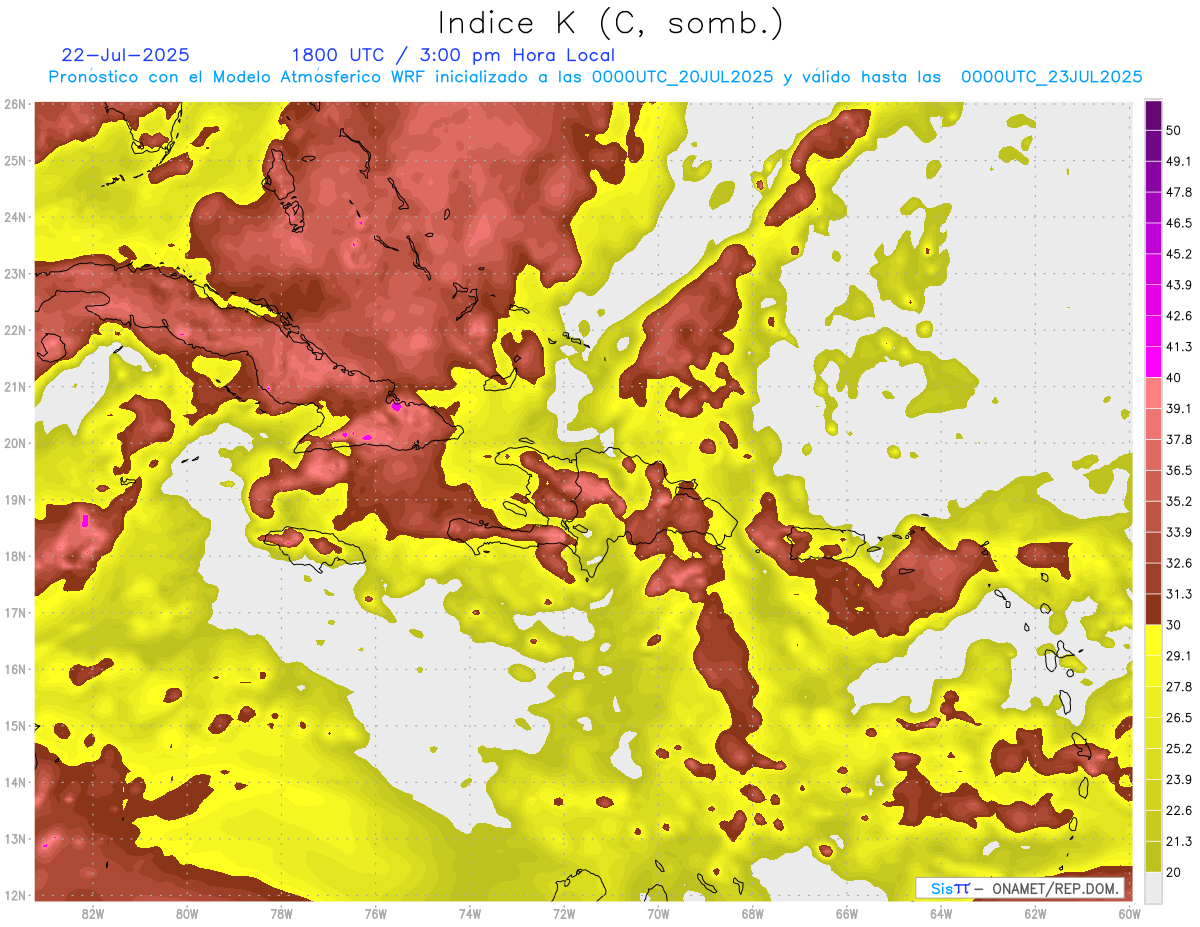Click the date "22-Jul-2025"
The image size is (1200, 927).
point(125,55)
